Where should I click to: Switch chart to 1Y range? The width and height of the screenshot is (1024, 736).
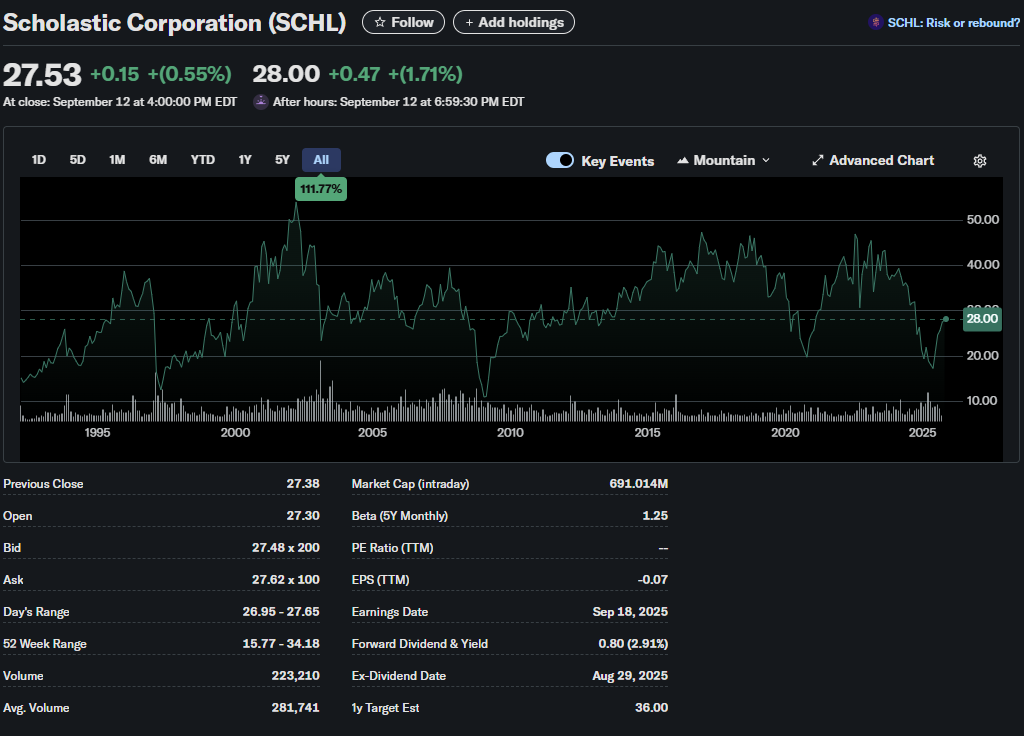pyautogui.click(x=244, y=160)
